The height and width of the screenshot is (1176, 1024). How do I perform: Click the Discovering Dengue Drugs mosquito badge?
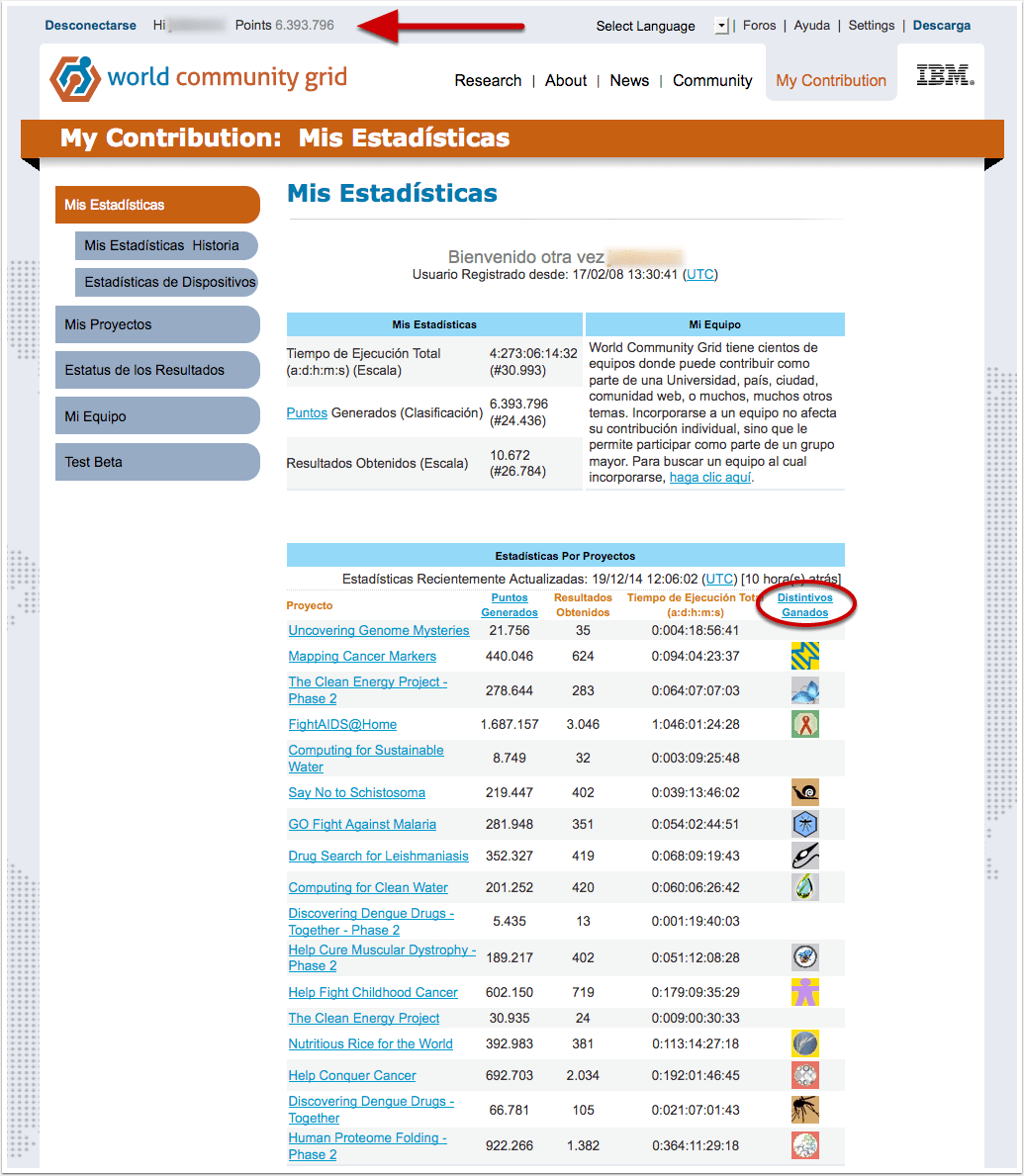pyautogui.click(x=804, y=1109)
